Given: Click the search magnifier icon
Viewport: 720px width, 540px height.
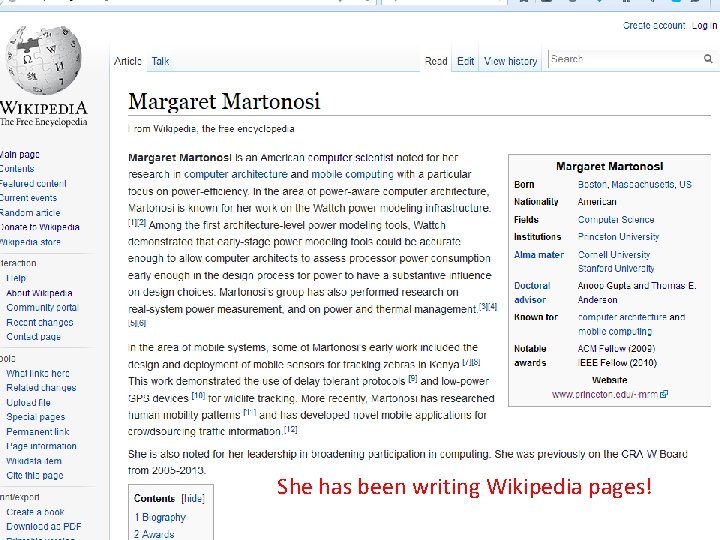Looking at the screenshot, I should pyautogui.click(x=708, y=59).
